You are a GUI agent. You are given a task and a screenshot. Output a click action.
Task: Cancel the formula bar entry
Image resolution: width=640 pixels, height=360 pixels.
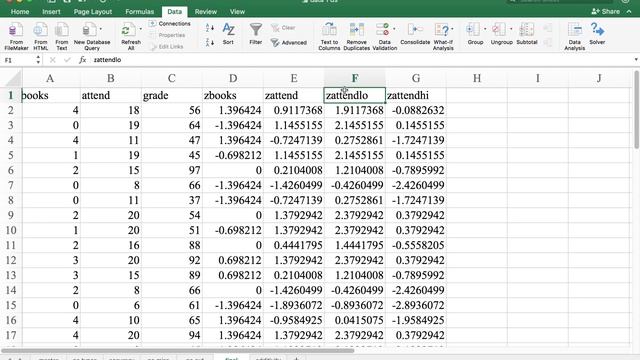click(x=52, y=60)
